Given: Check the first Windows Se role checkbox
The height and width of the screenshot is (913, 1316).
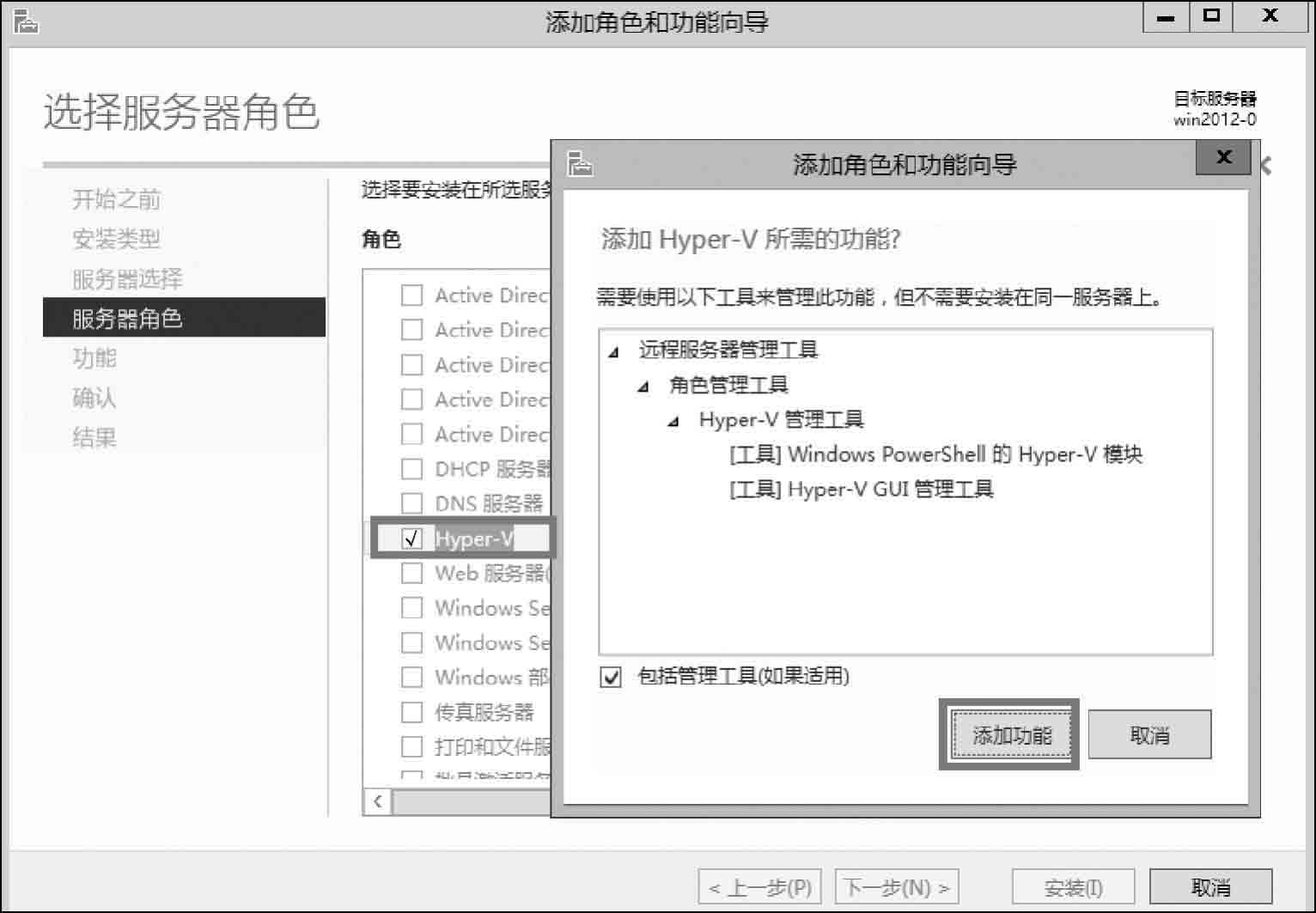Looking at the screenshot, I should [412, 608].
